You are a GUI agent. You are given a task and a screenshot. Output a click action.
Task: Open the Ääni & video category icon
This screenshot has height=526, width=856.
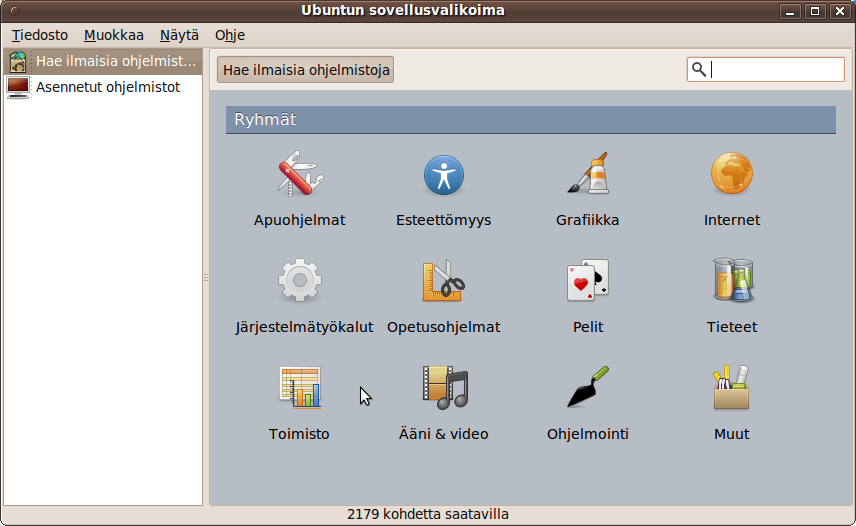click(443, 388)
